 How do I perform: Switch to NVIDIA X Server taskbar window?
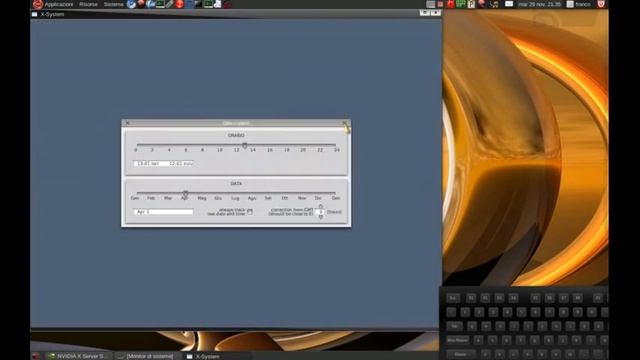click(x=78, y=356)
